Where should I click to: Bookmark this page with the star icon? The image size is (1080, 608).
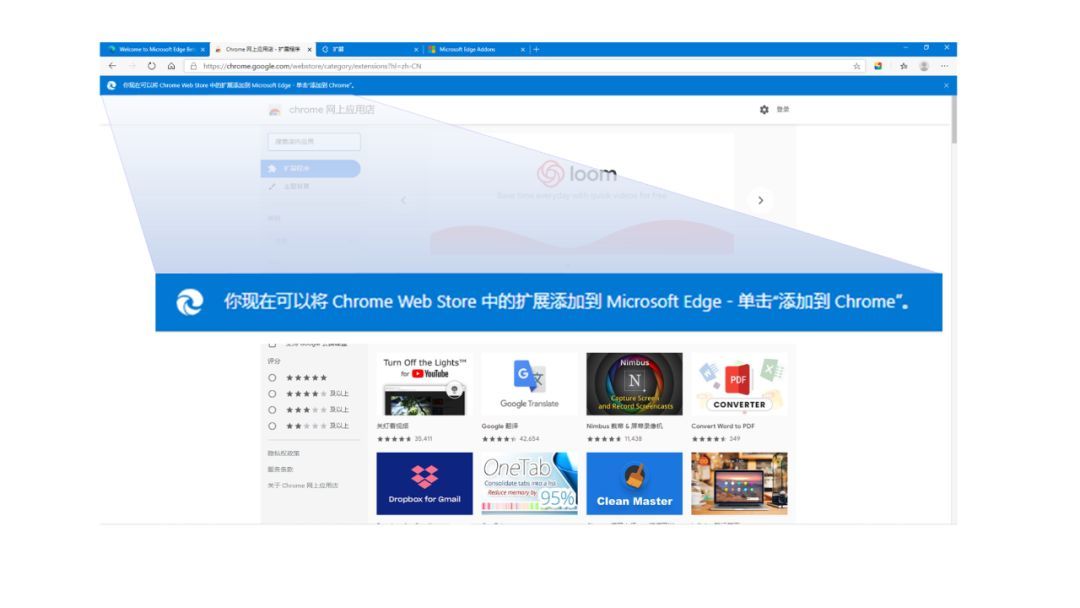pos(857,66)
